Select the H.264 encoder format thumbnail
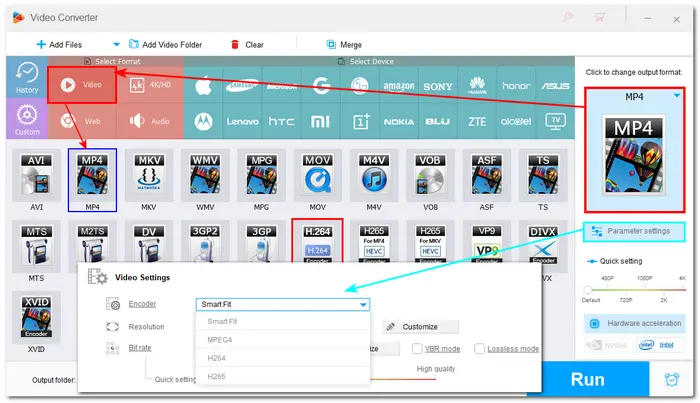Screen dimensions: 700x403 click(317, 241)
